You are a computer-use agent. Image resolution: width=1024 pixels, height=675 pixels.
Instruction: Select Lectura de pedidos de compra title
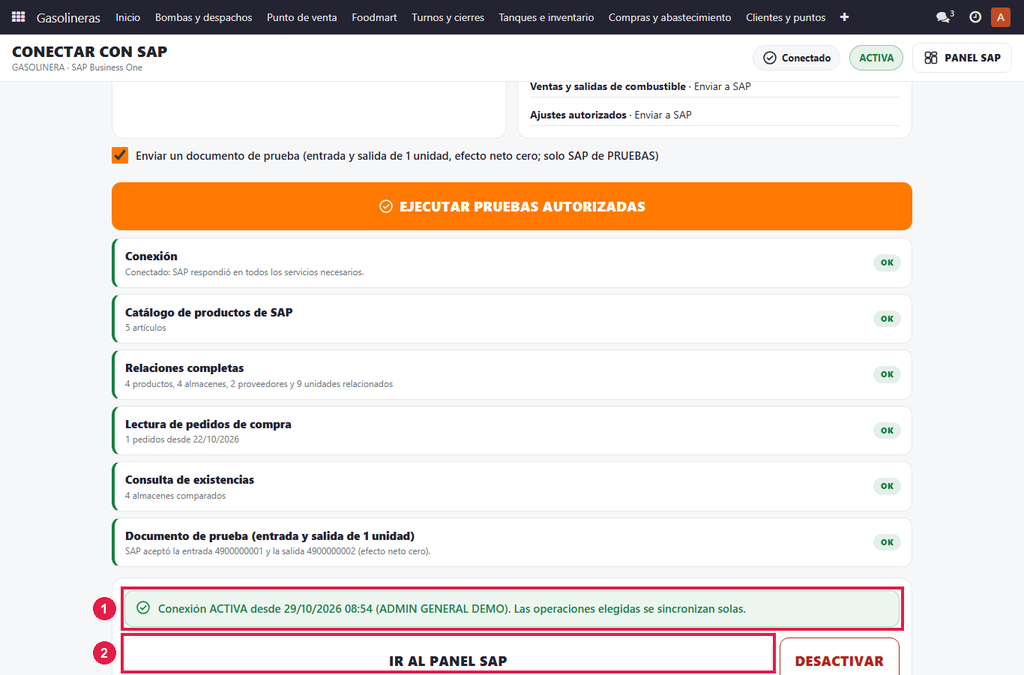pyautogui.click(x=208, y=424)
